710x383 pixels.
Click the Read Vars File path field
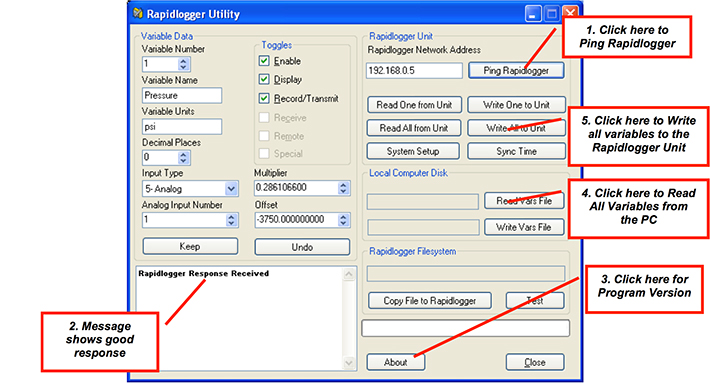pos(422,202)
